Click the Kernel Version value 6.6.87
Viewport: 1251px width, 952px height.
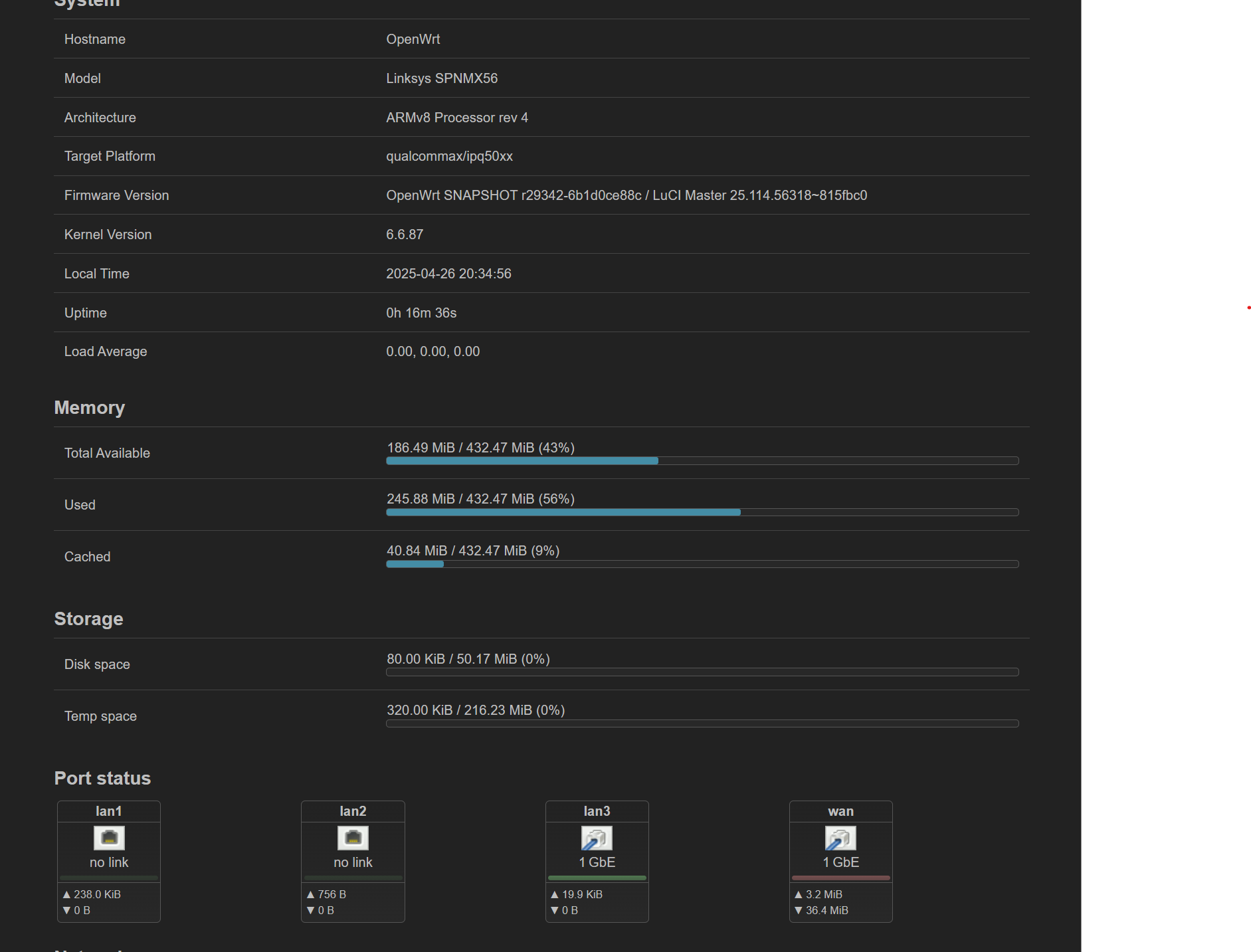point(405,235)
